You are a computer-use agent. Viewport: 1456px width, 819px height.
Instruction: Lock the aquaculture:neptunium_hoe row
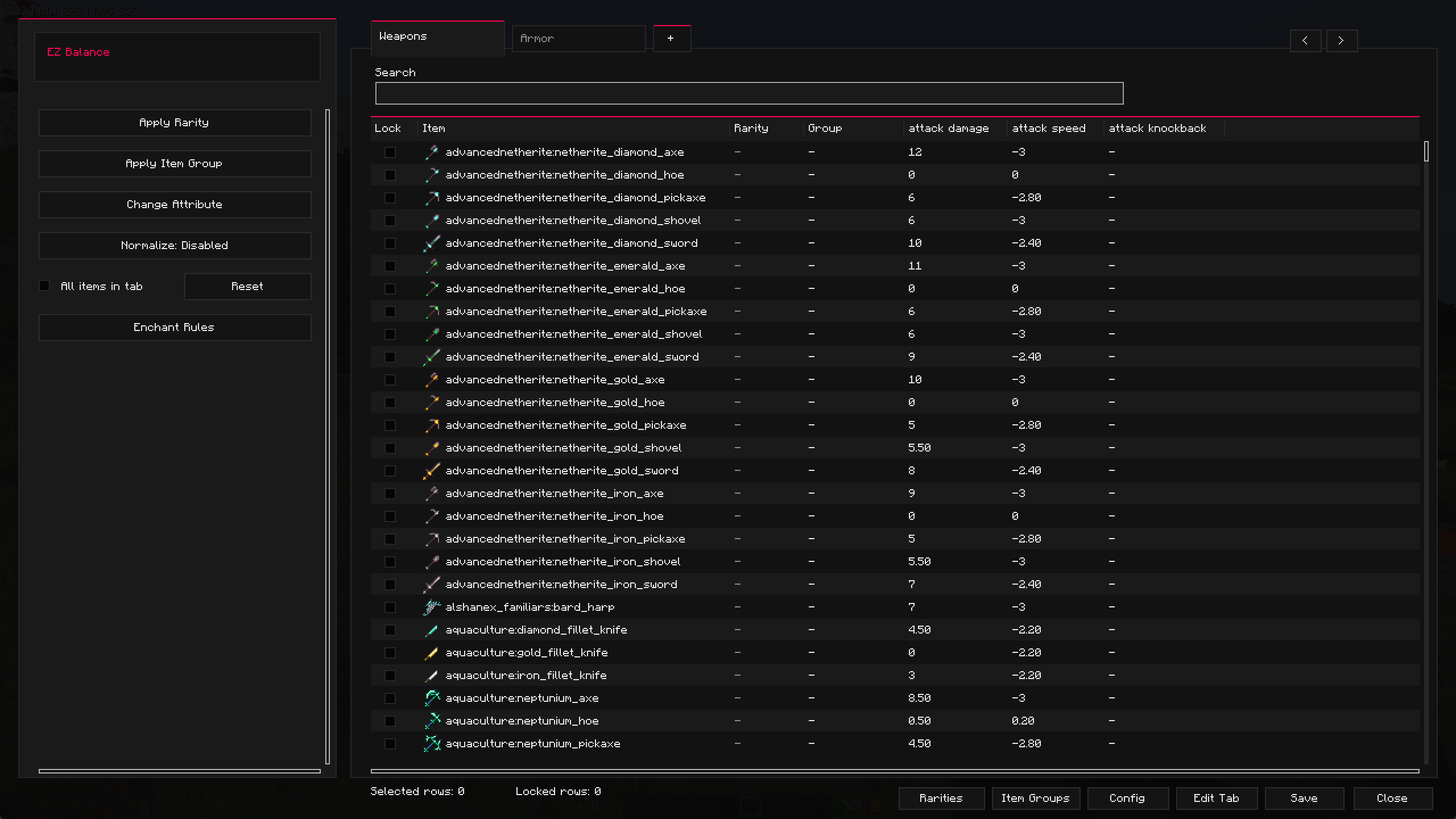[390, 721]
